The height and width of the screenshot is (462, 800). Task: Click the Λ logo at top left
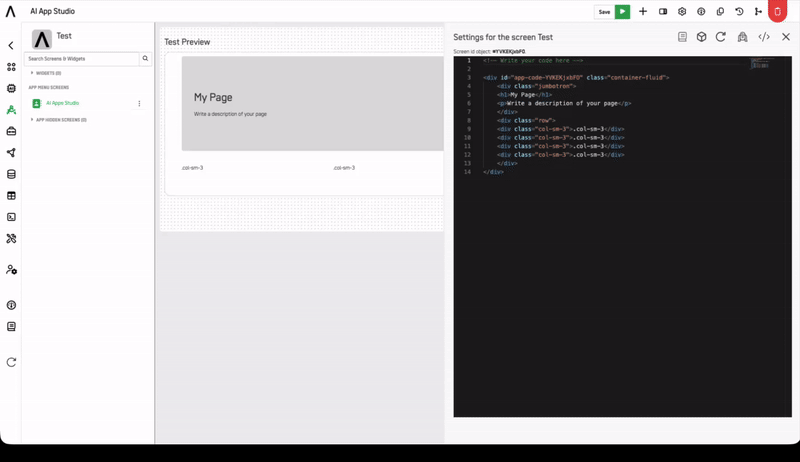pos(10,11)
